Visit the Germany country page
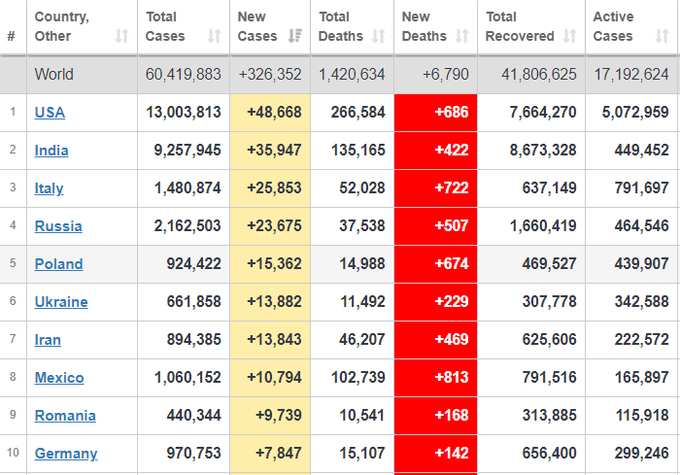The image size is (680, 475). (x=66, y=454)
